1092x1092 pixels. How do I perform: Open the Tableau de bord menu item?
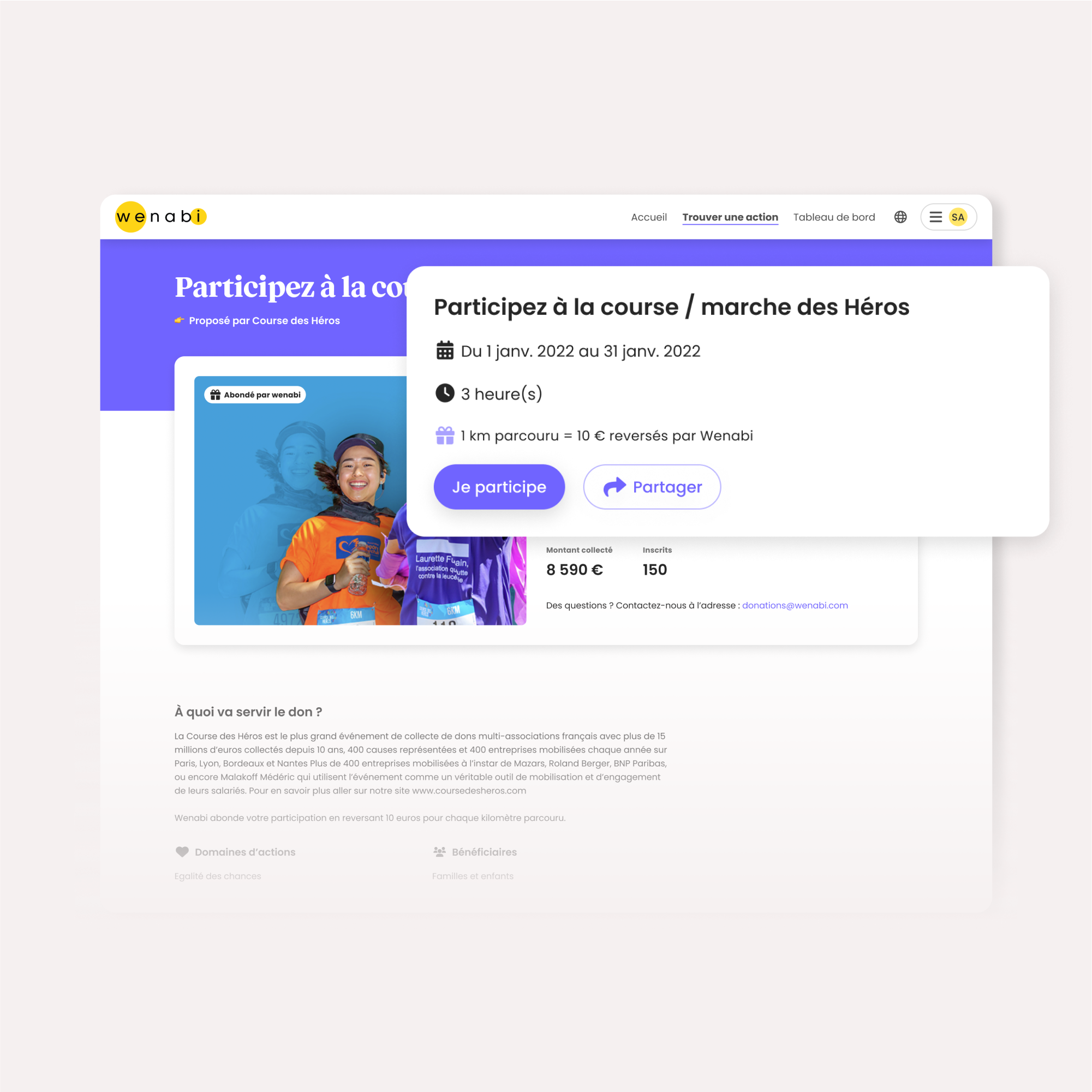pyautogui.click(x=834, y=217)
